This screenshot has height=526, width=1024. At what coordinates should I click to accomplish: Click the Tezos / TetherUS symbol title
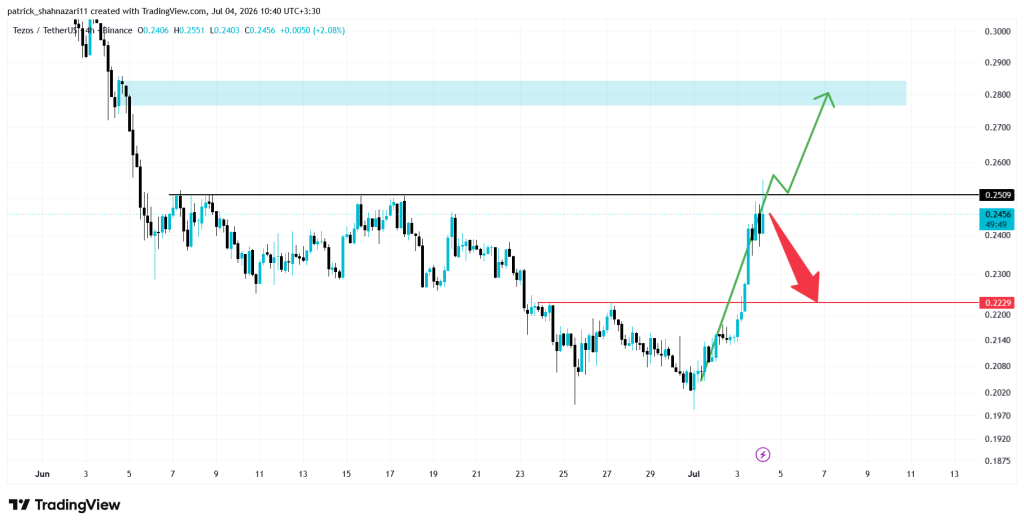(x=46, y=31)
